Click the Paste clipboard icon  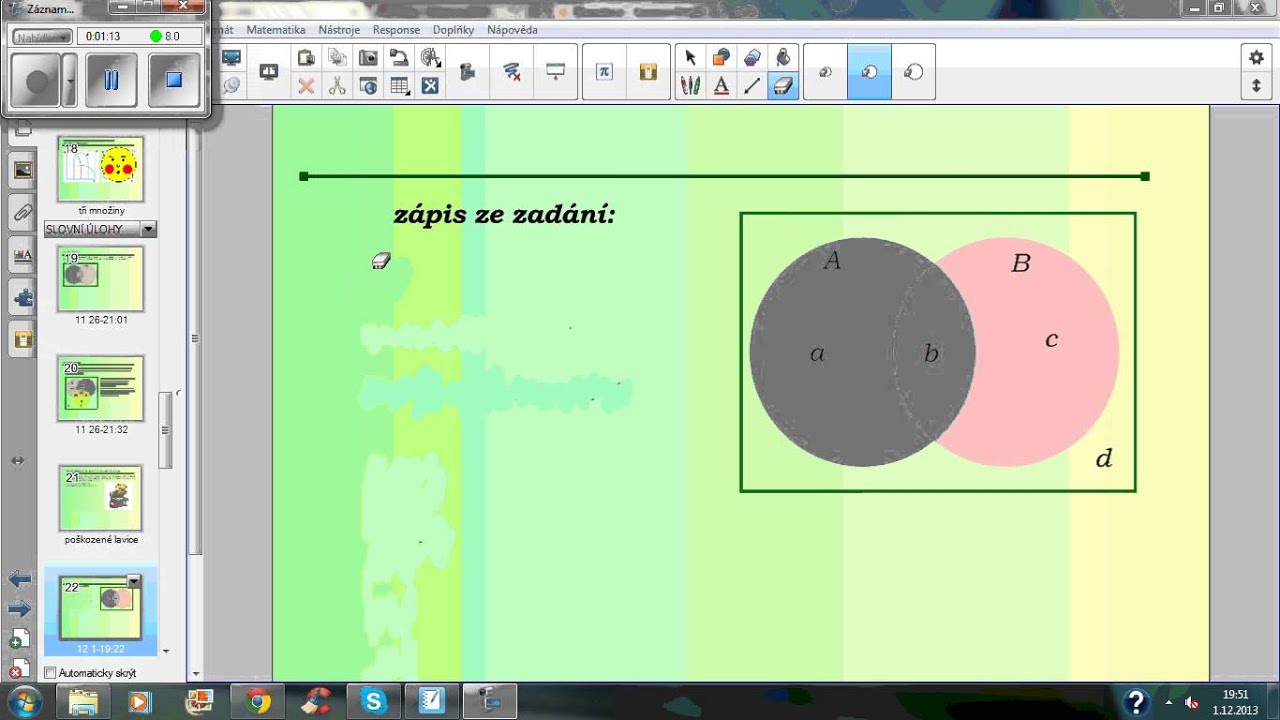306,58
